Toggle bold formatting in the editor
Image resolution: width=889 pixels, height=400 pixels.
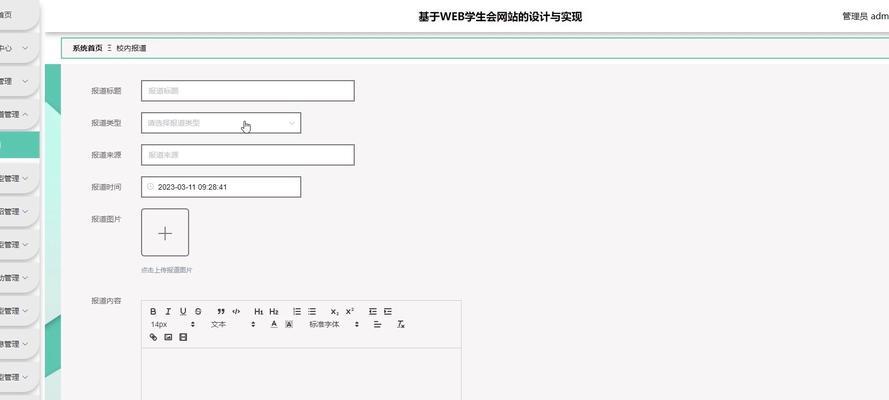(153, 312)
